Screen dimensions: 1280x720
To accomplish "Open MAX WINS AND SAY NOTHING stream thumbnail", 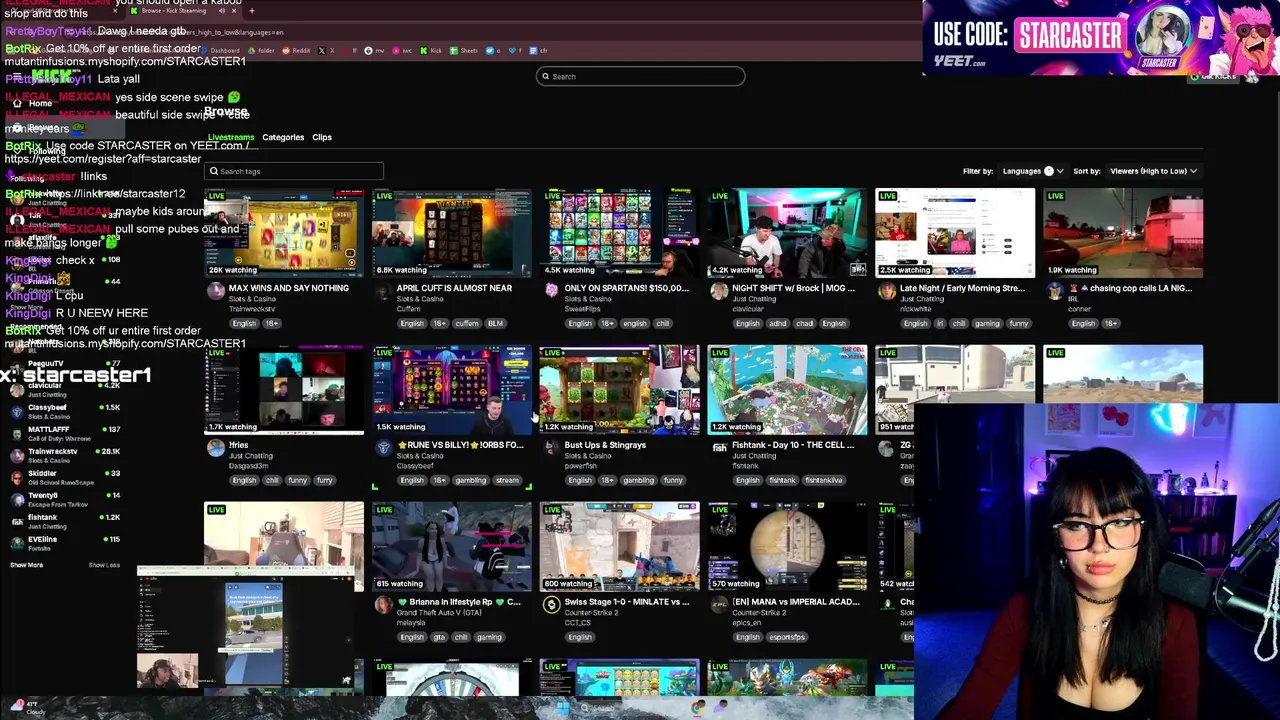I will click(x=284, y=233).
